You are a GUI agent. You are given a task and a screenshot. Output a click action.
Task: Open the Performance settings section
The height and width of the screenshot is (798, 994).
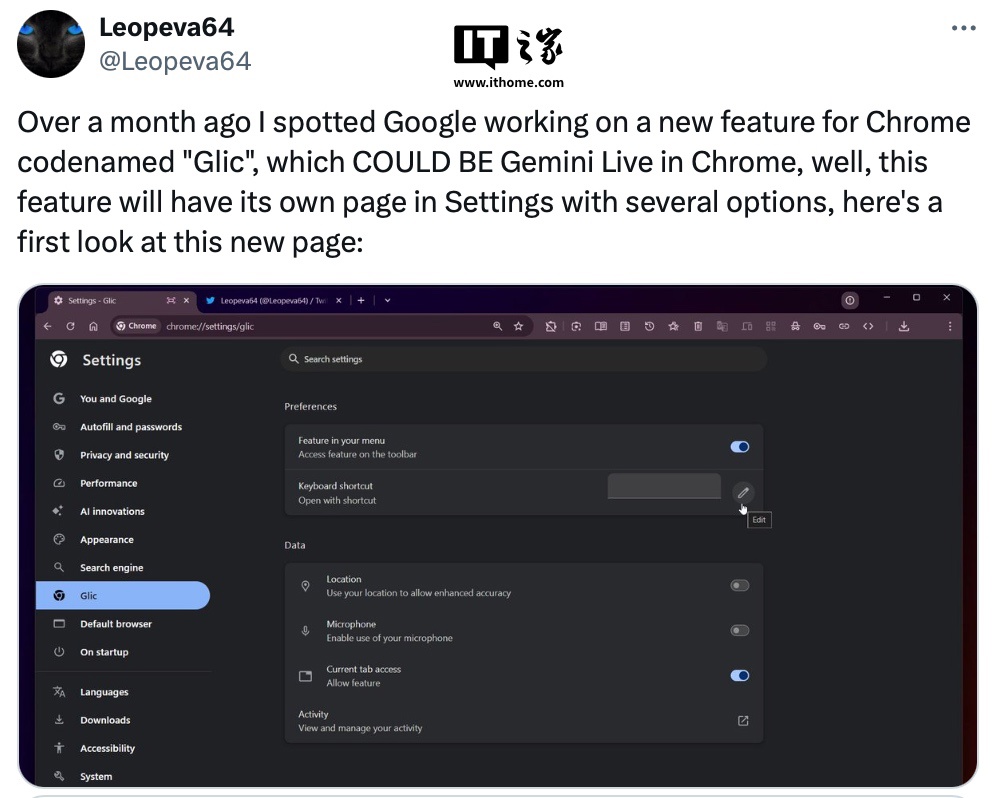pyautogui.click(x=112, y=483)
